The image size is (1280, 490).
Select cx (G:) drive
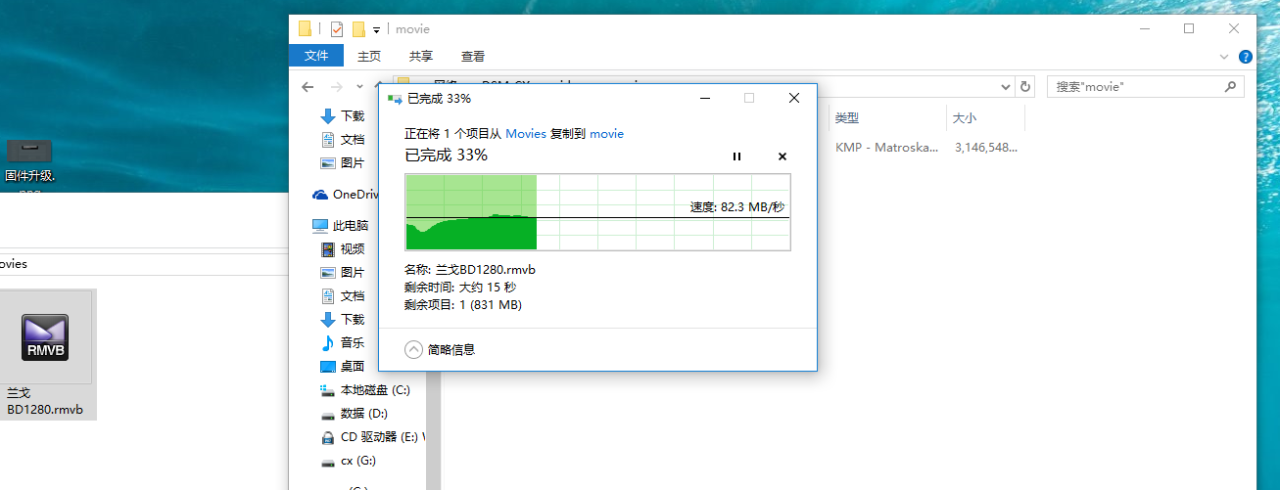[x=348, y=461]
